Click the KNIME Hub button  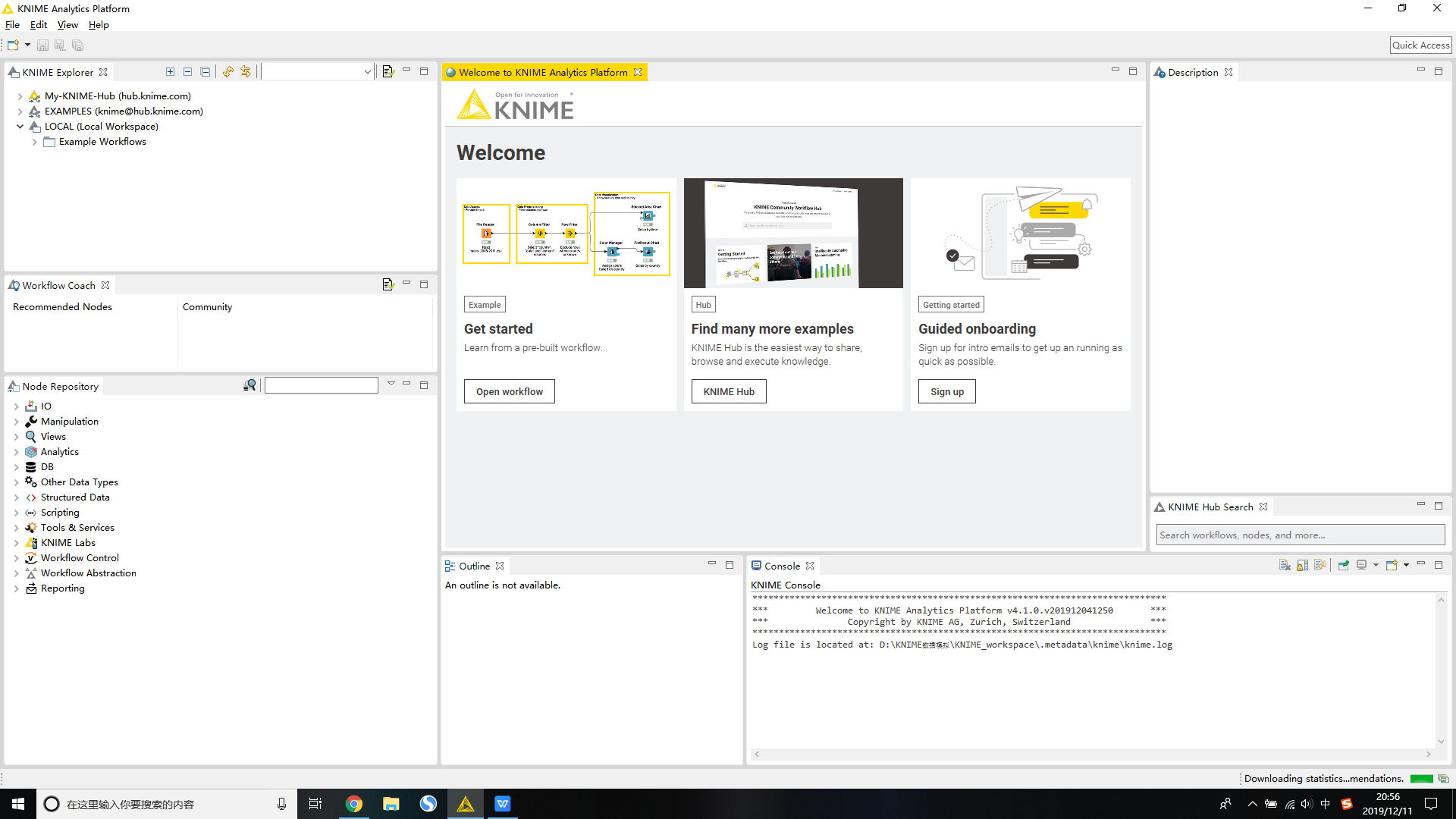pos(728,392)
